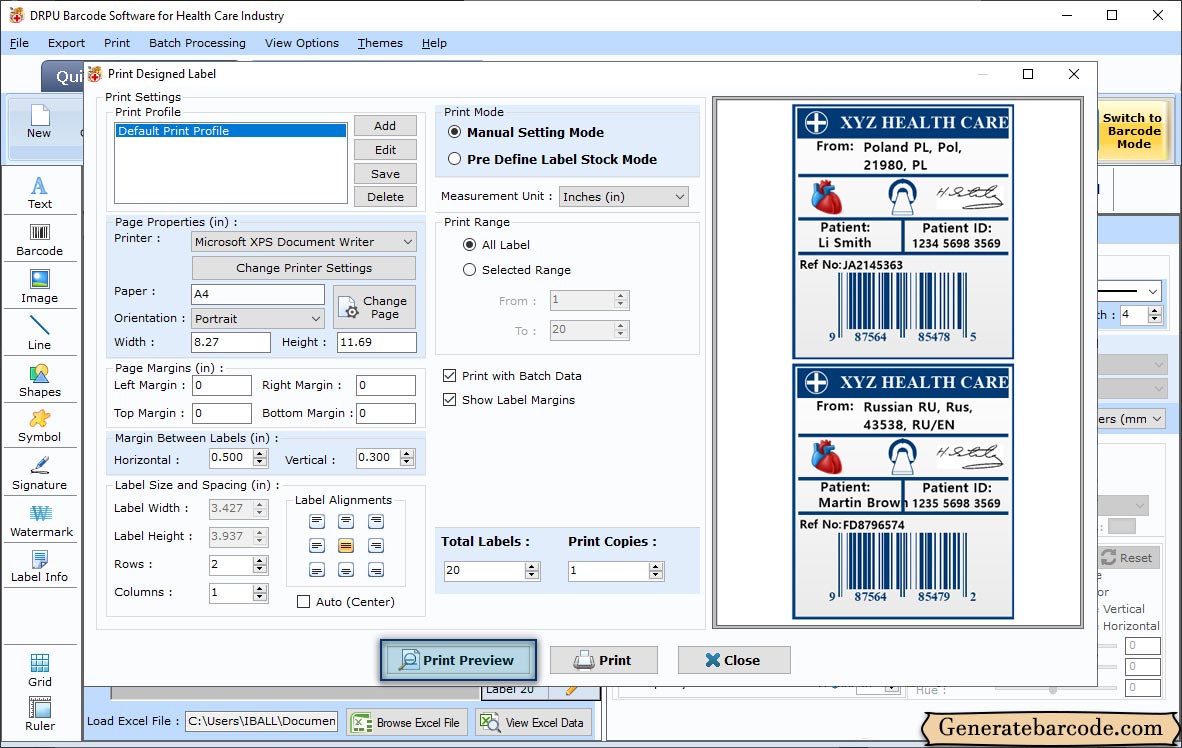Select Default Print Profile entry
Image resolution: width=1182 pixels, height=748 pixels.
point(230,130)
